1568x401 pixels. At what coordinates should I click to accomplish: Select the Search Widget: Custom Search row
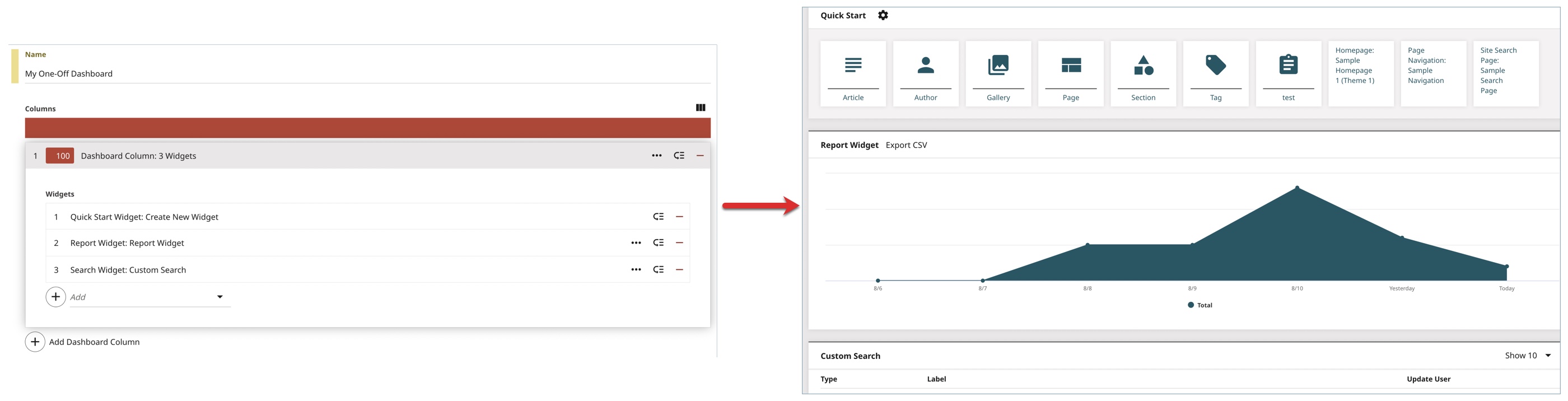367,269
